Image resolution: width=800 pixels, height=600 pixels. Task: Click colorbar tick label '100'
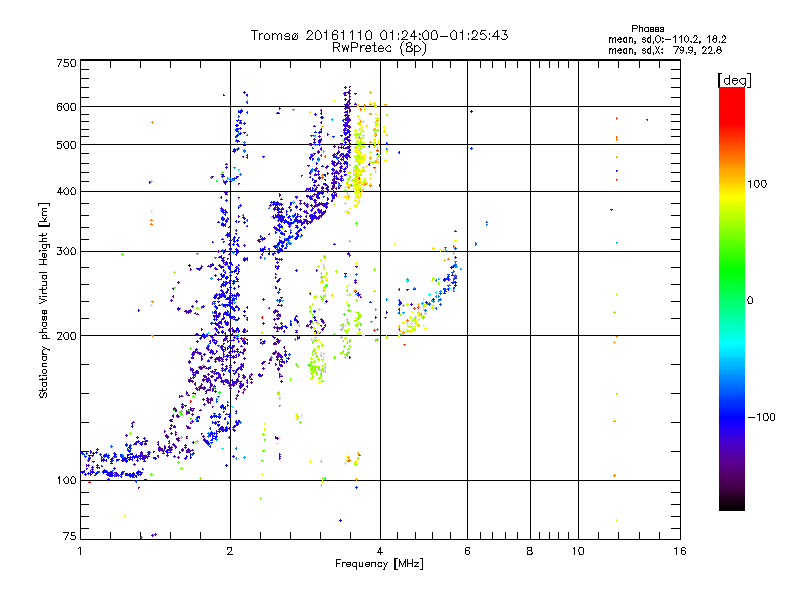pos(757,184)
